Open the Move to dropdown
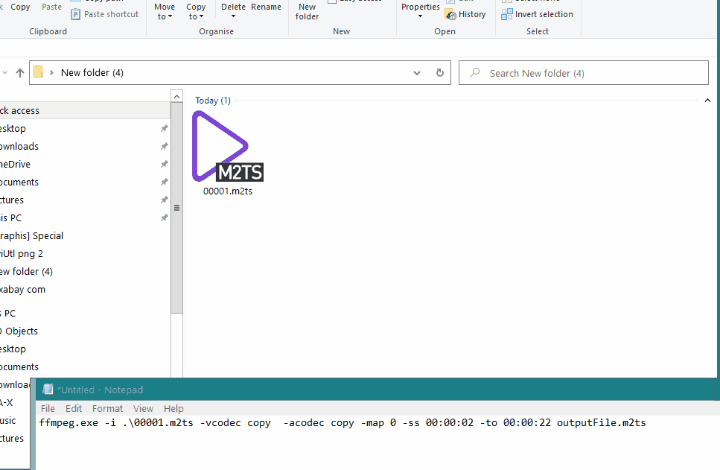Screen dimensions: 720x470 pos(164,11)
